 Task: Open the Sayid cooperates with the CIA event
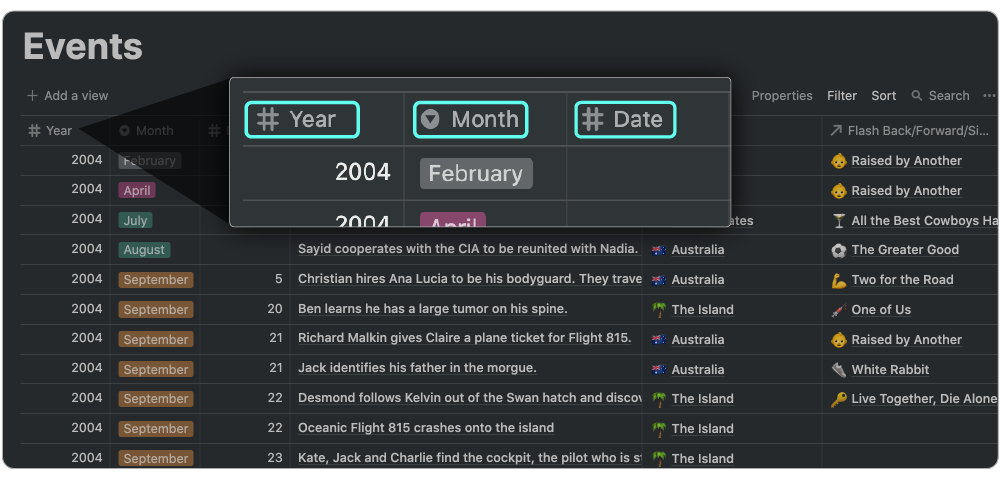468,250
